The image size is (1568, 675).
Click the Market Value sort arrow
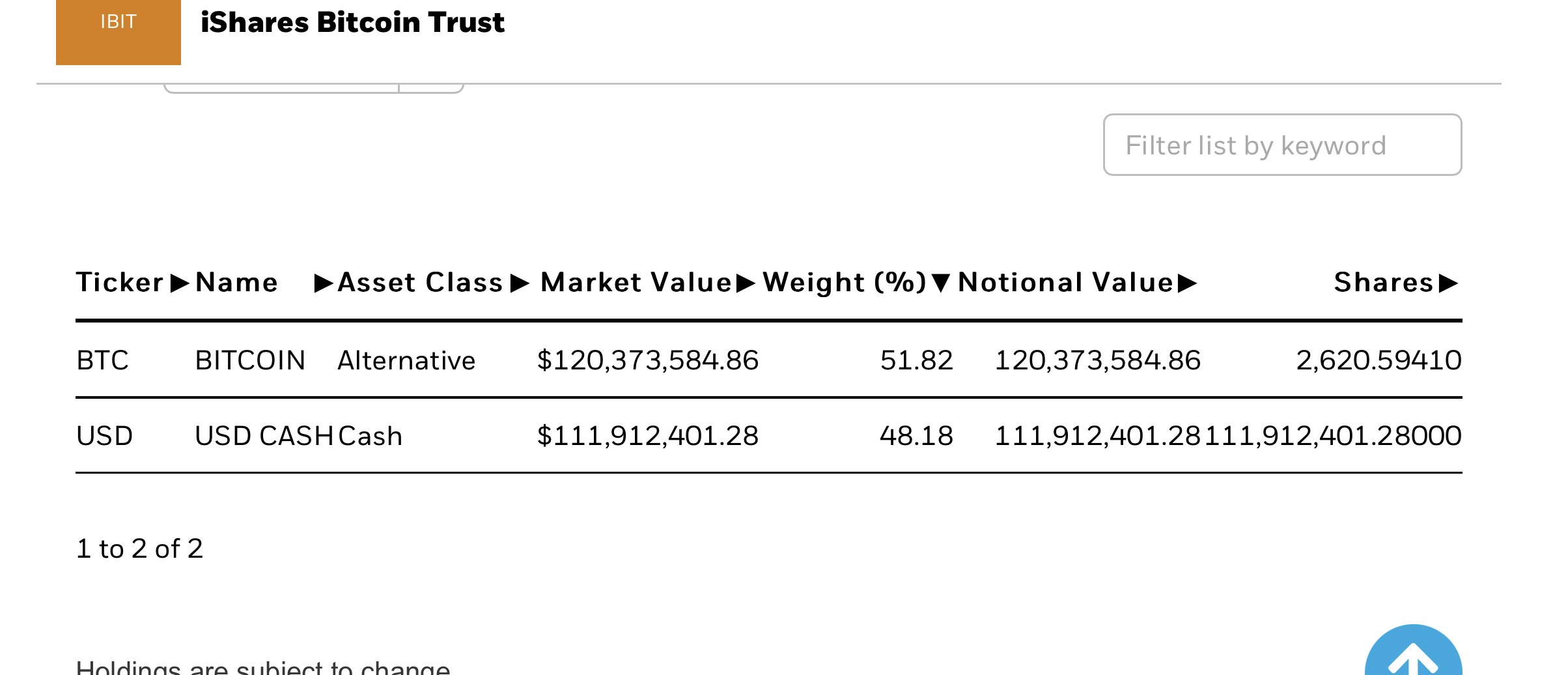[745, 283]
